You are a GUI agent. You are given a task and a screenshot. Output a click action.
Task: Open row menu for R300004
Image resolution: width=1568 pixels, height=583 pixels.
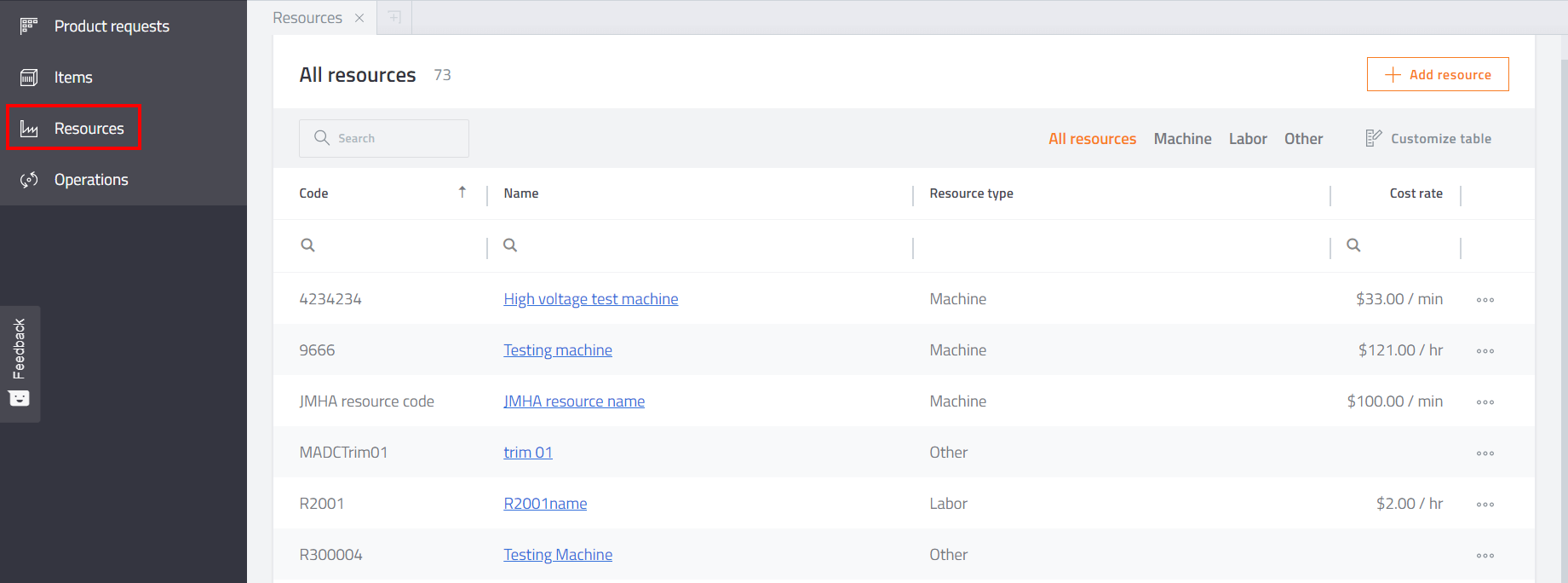point(1485,556)
